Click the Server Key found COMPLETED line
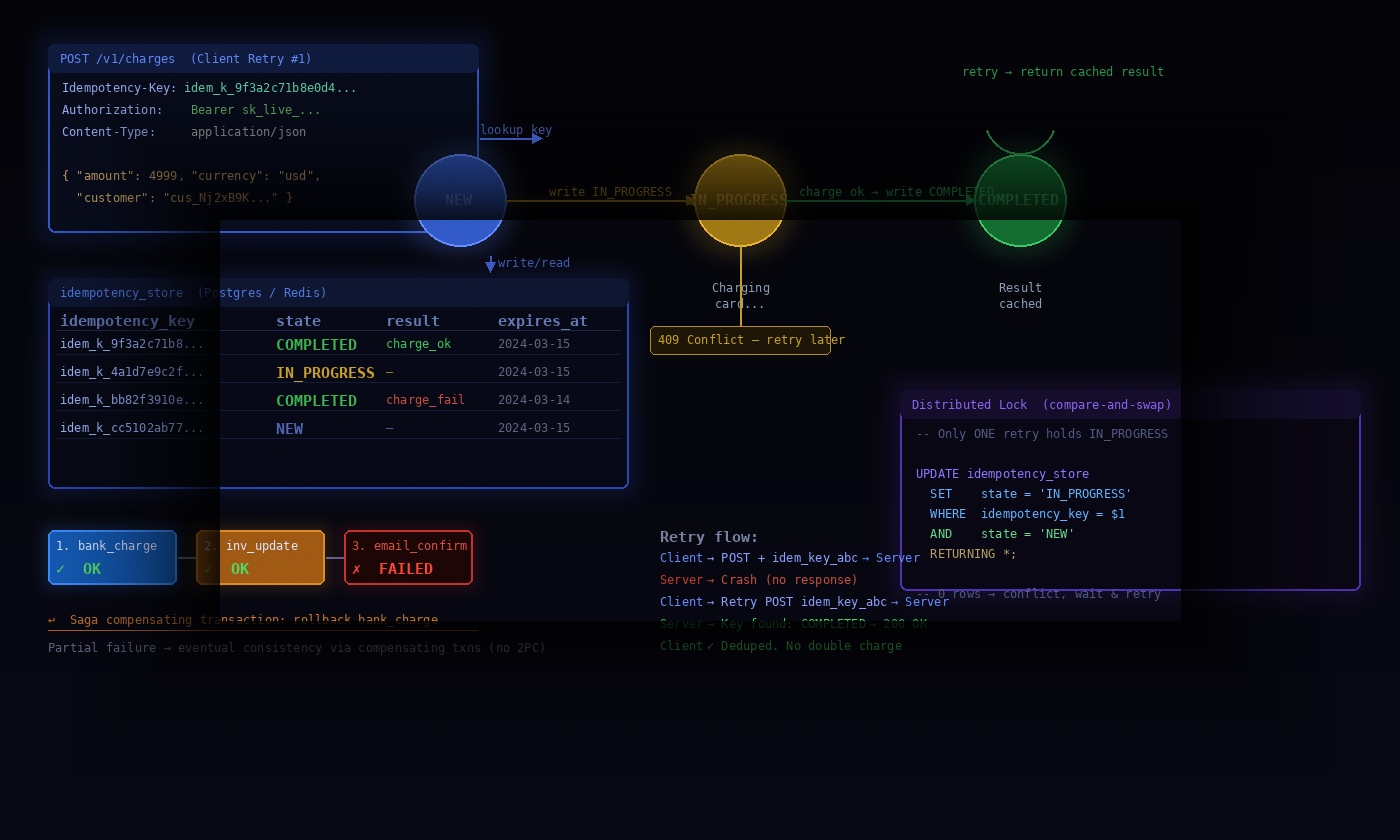This screenshot has height=840, width=1400. click(x=793, y=624)
